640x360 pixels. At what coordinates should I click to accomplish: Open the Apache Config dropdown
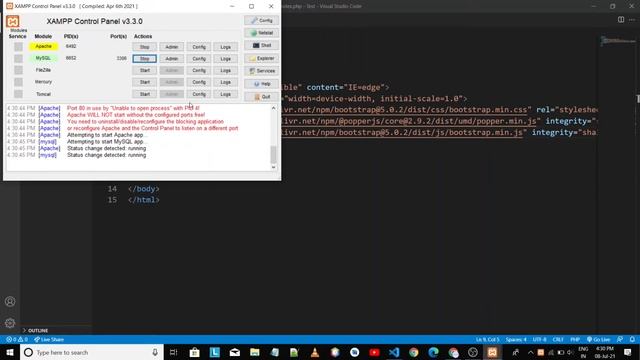(x=199, y=47)
